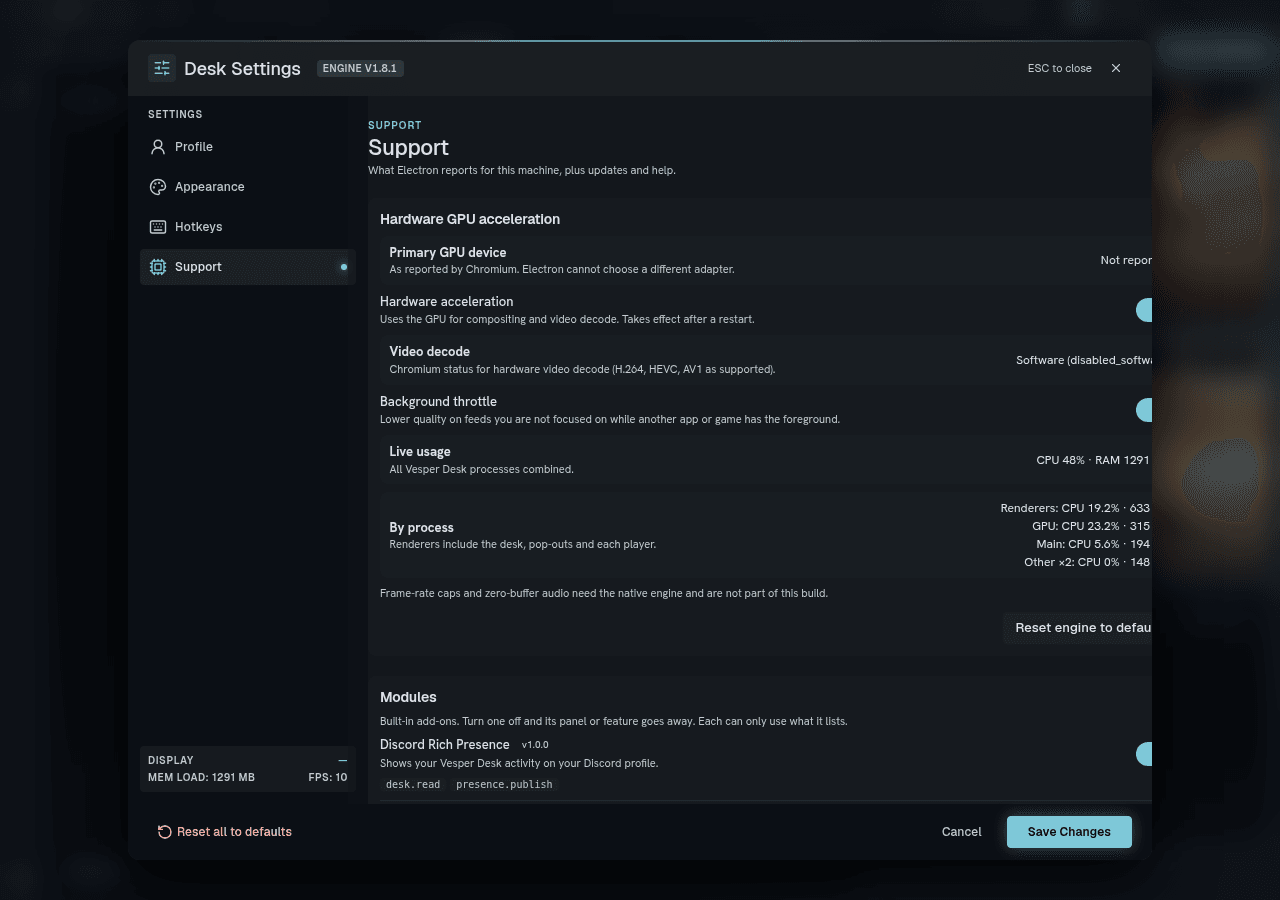Click the Video decode row title
The height and width of the screenshot is (900, 1280).
tap(429, 352)
